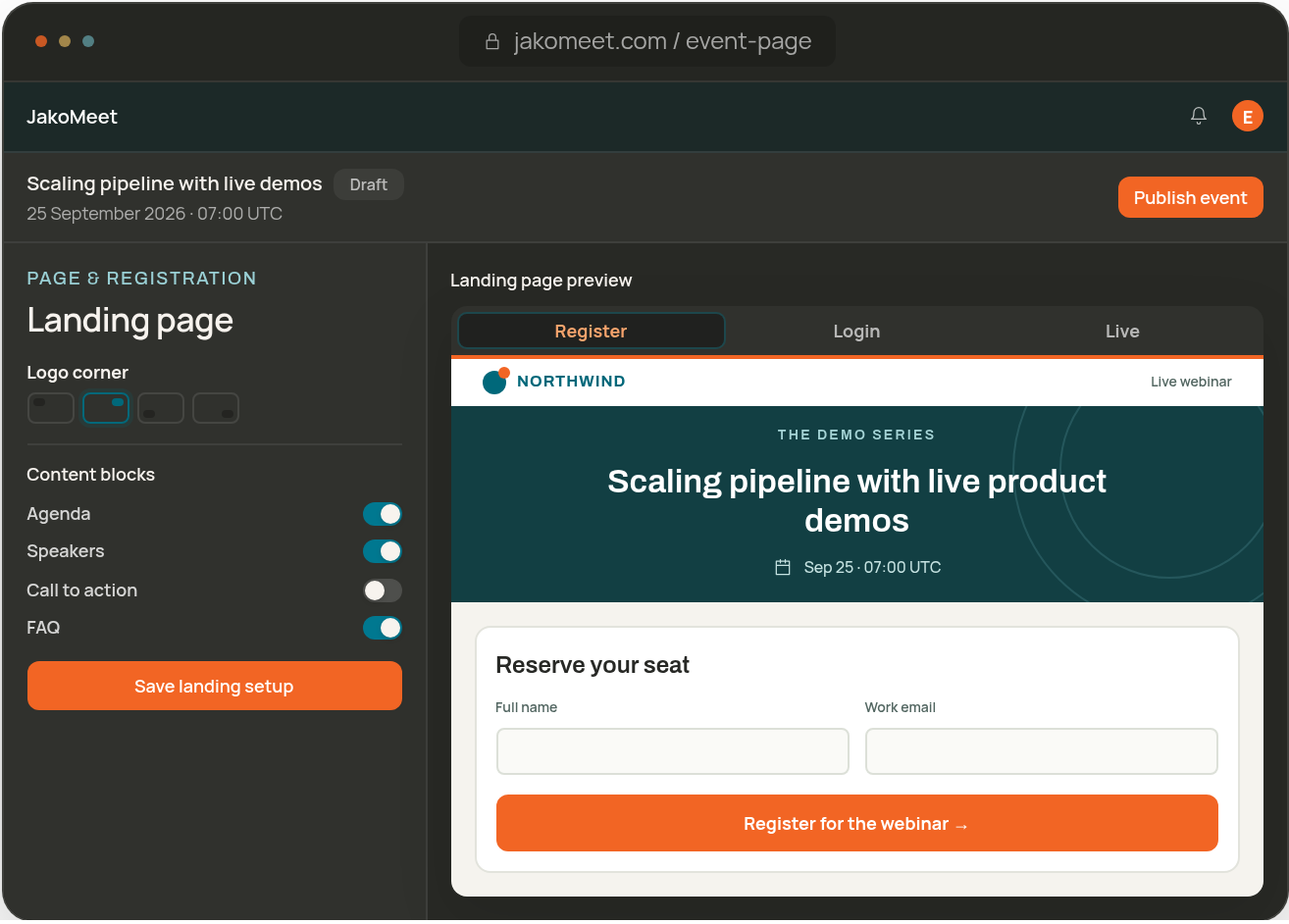1289x924 pixels.
Task: Click the Northwind logo mark in the preview
Action: [495, 381]
